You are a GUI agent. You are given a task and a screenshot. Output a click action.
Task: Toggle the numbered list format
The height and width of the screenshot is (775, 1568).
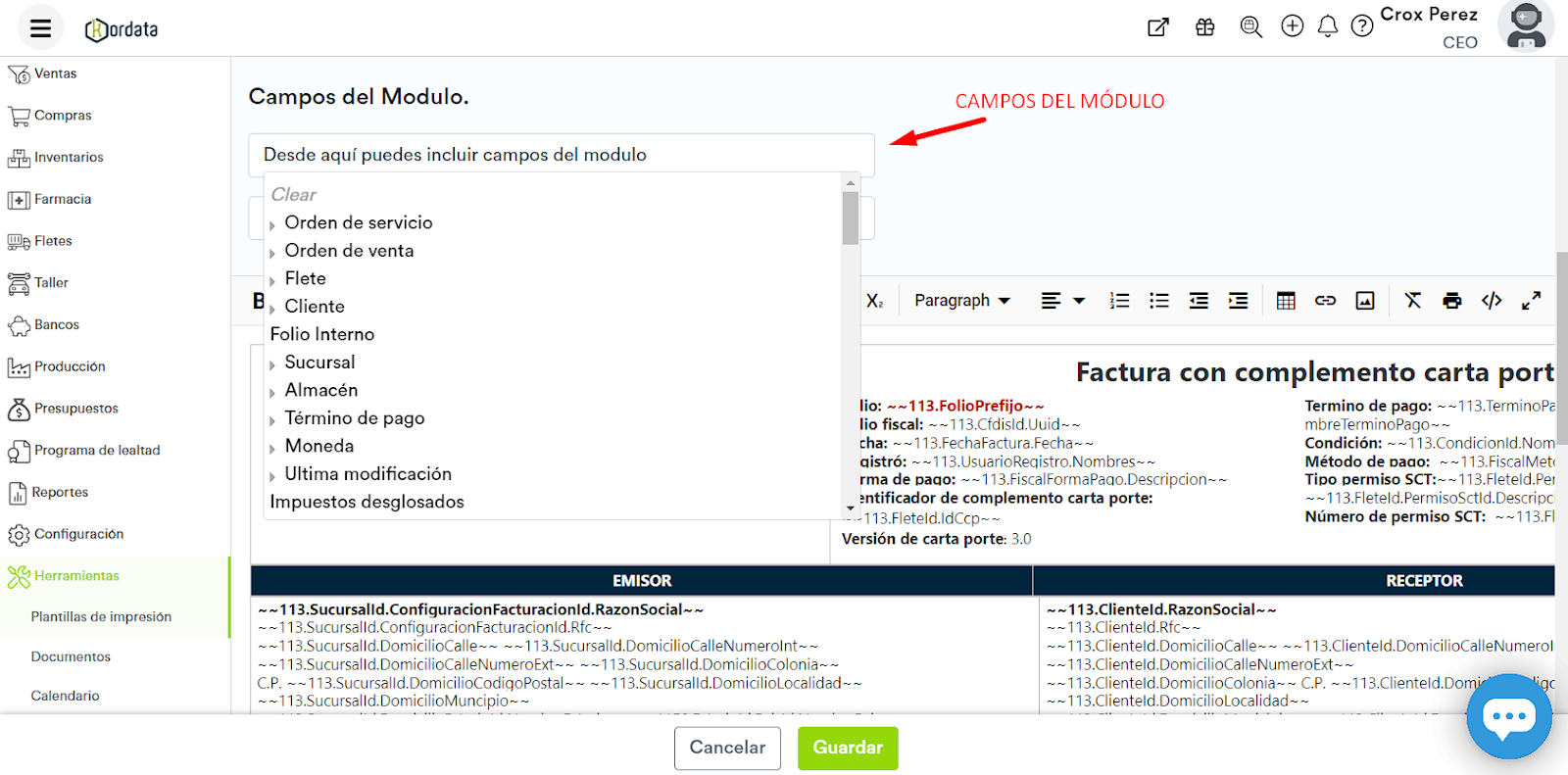tap(1119, 301)
